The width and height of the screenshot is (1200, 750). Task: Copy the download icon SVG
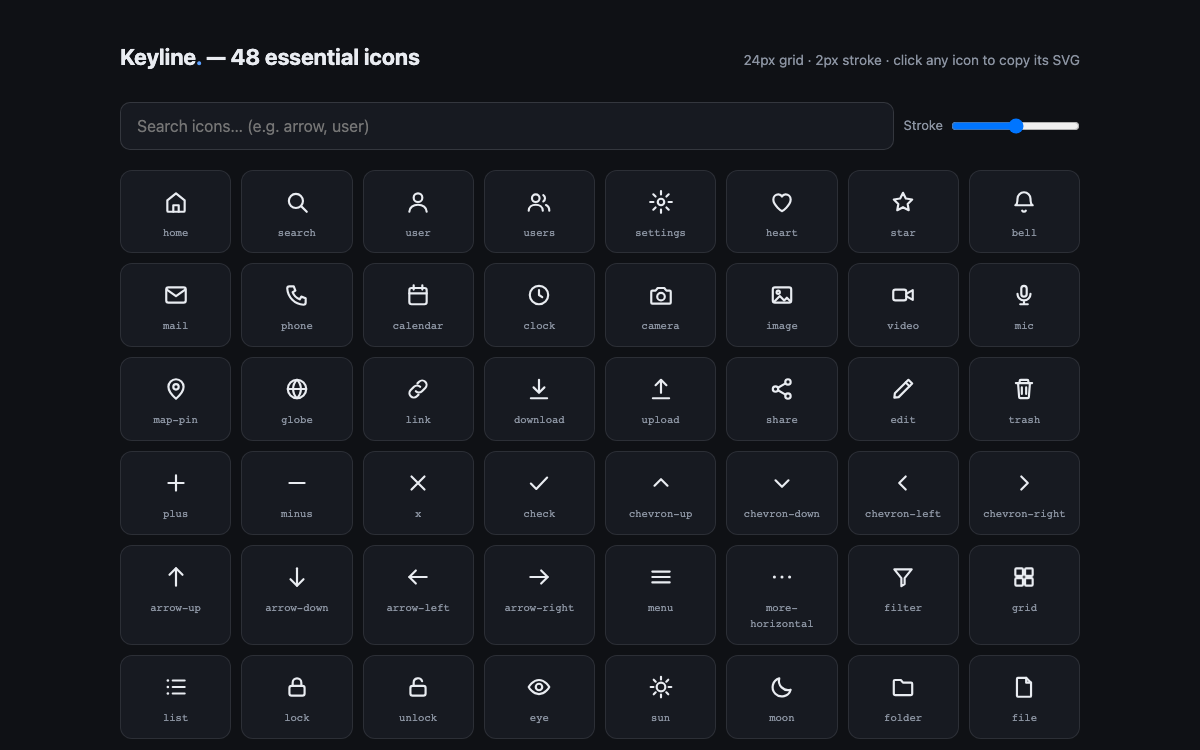(x=539, y=399)
